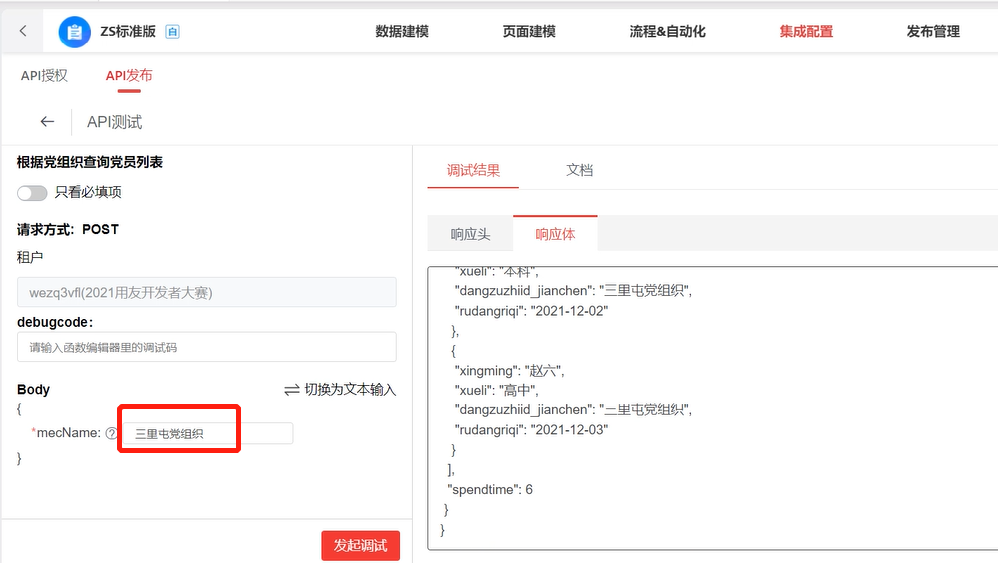Click the mecName input containing 三里屯党组织
The width and height of the screenshot is (998, 563).
(x=207, y=433)
